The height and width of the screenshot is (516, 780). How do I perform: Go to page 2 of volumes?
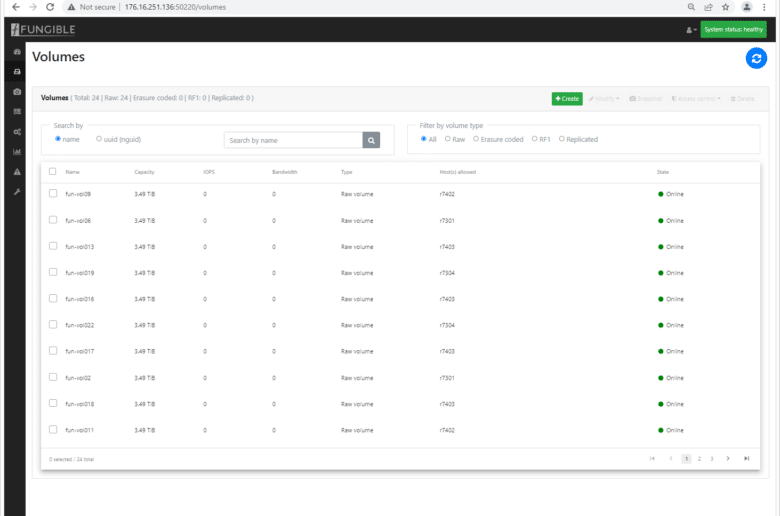[699, 459]
